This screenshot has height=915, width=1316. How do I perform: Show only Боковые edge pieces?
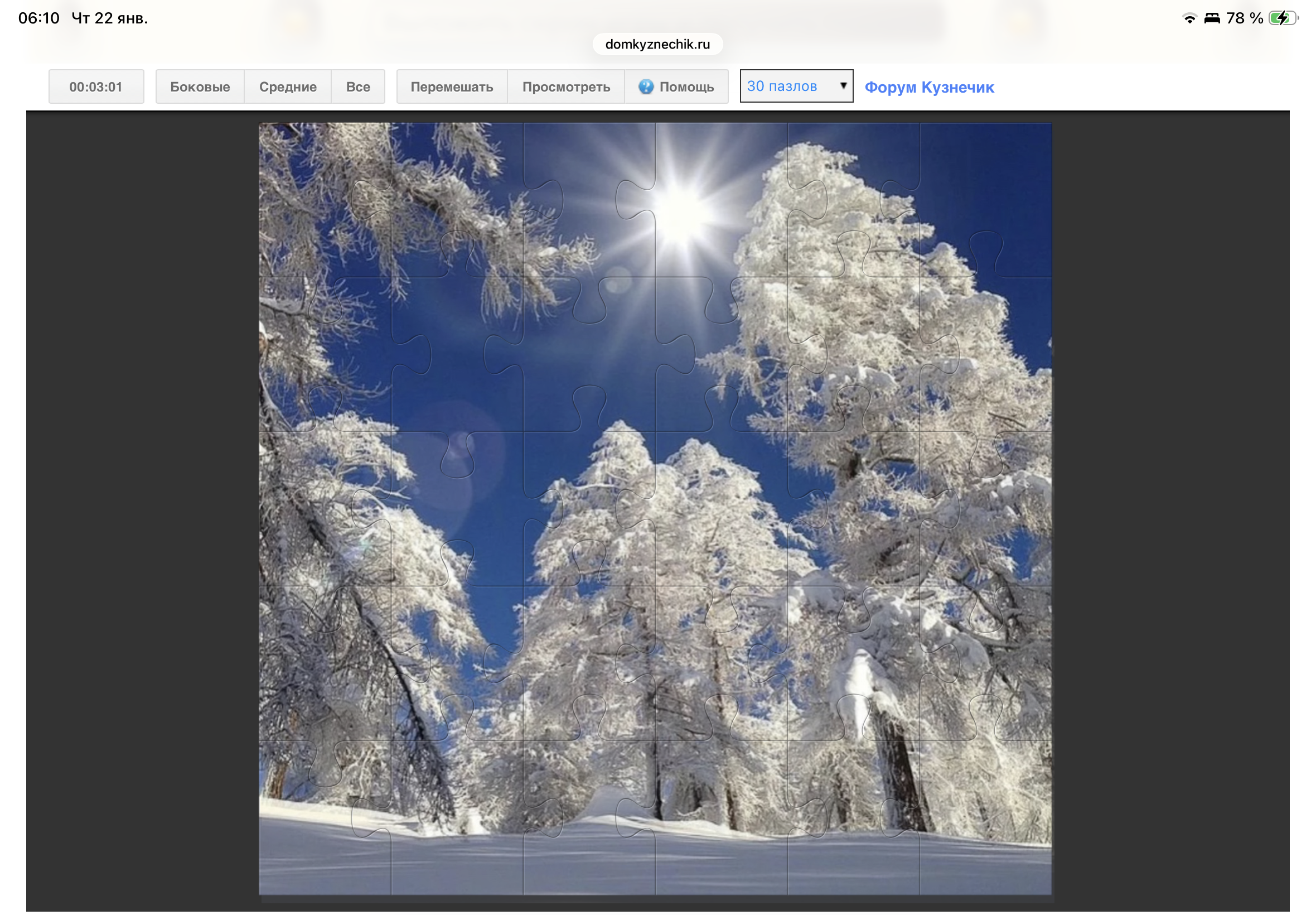click(200, 86)
